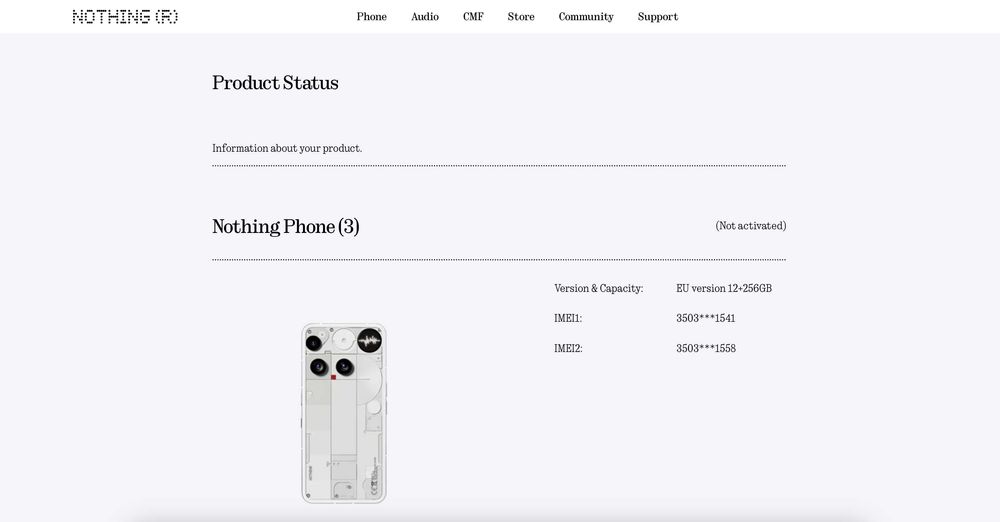The width and height of the screenshot is (1000, 522).
Task: Click the top-left camera lens on phone
Action: (314, 343)
